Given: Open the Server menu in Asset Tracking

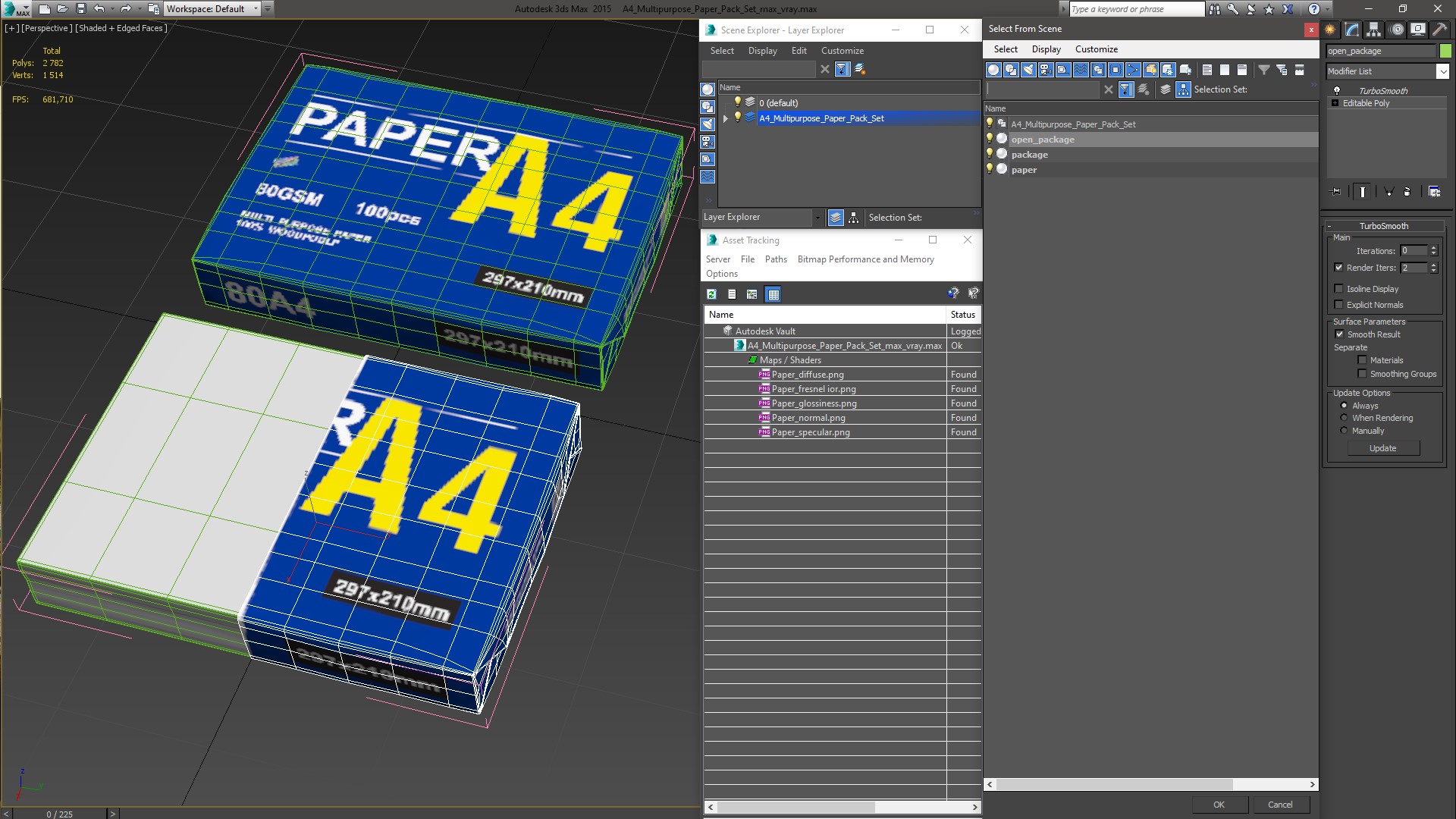Looking at the screenshot, I should tap(717, 259).
